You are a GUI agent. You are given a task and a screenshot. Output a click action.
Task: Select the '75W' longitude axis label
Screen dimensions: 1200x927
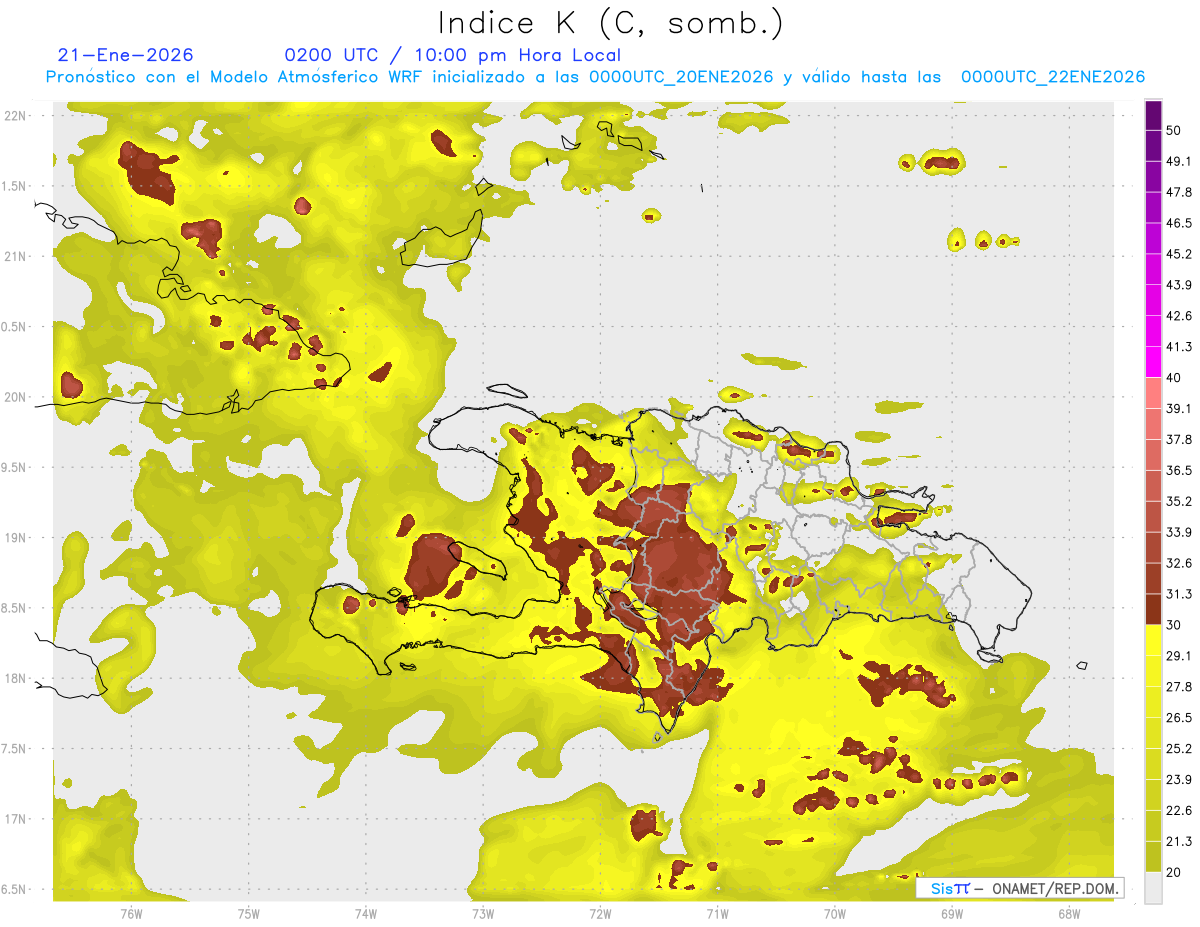point(248,913)
